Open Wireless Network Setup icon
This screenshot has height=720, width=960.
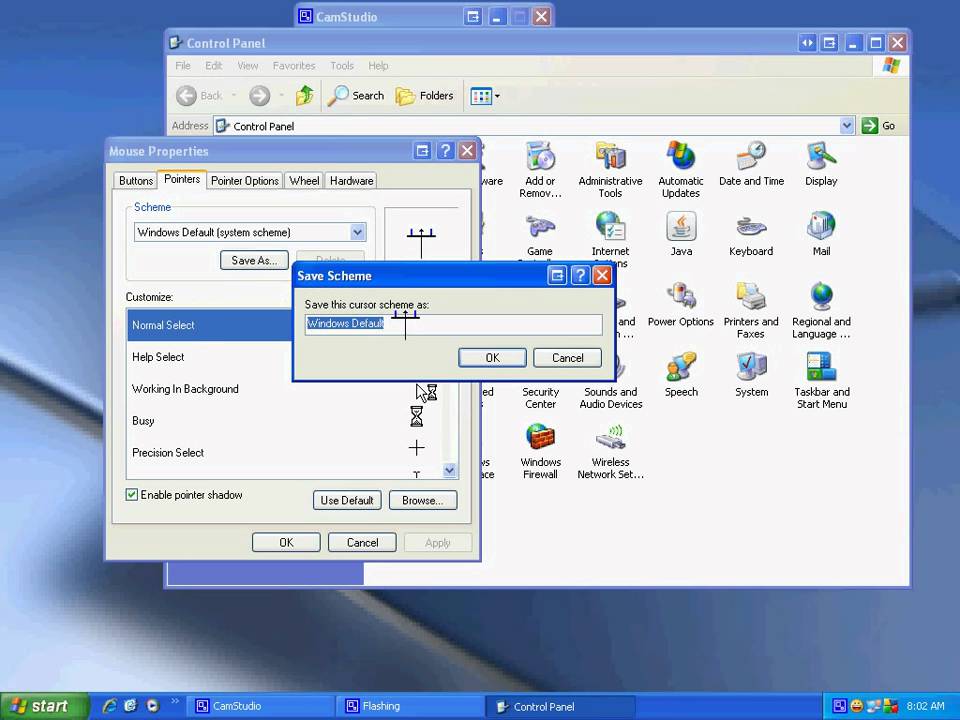click(610, 451)
